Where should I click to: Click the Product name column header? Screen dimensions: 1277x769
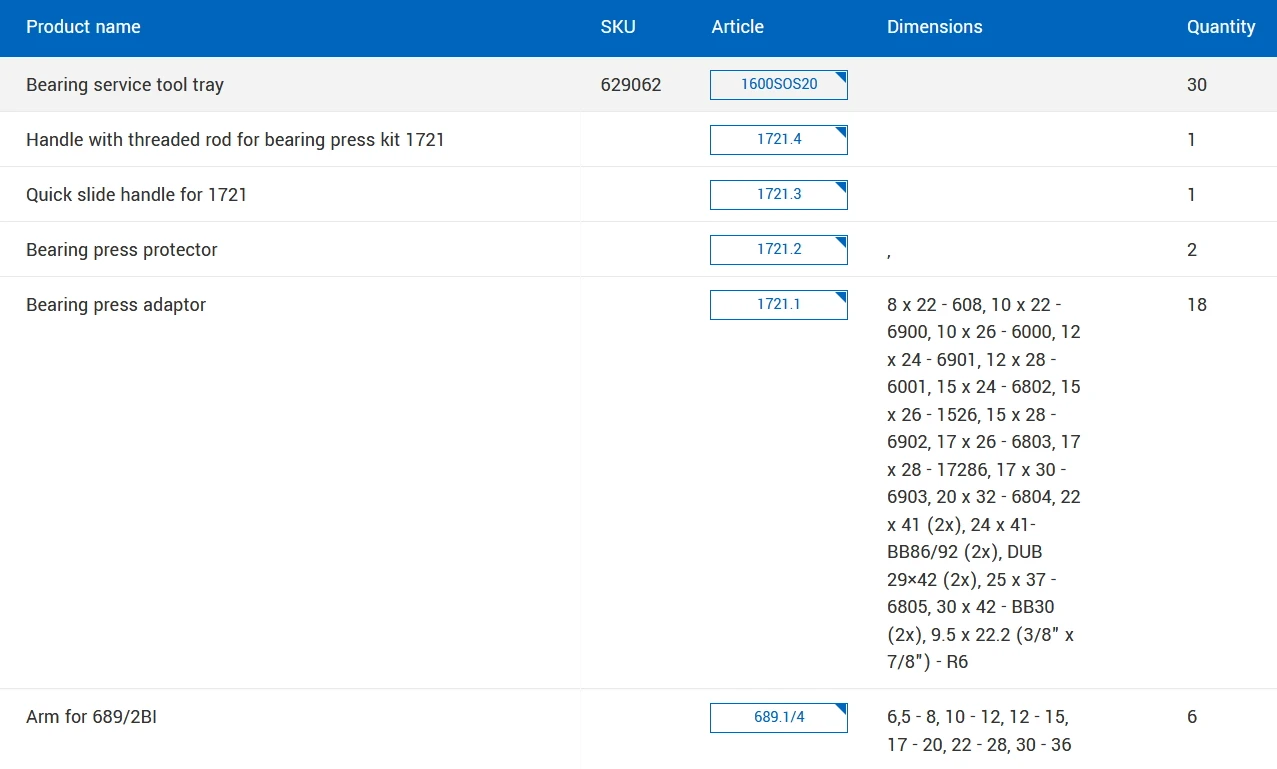coord(83,27)
